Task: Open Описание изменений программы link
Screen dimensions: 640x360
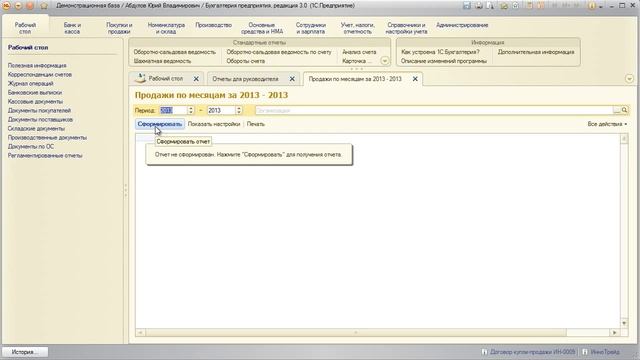Action: coord(444,61)
